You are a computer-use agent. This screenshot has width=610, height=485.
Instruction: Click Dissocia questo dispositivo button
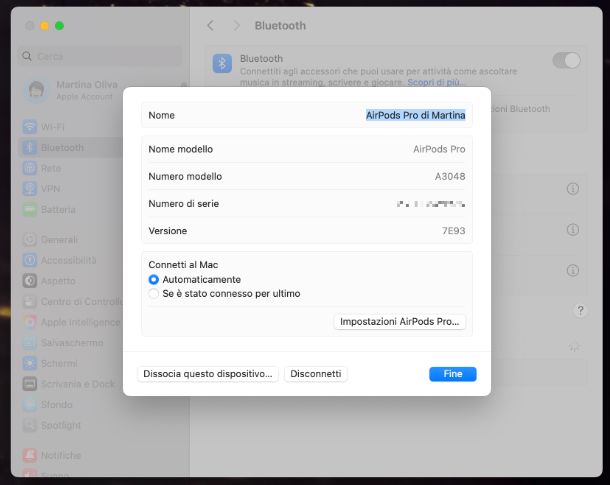pos(208,374)
